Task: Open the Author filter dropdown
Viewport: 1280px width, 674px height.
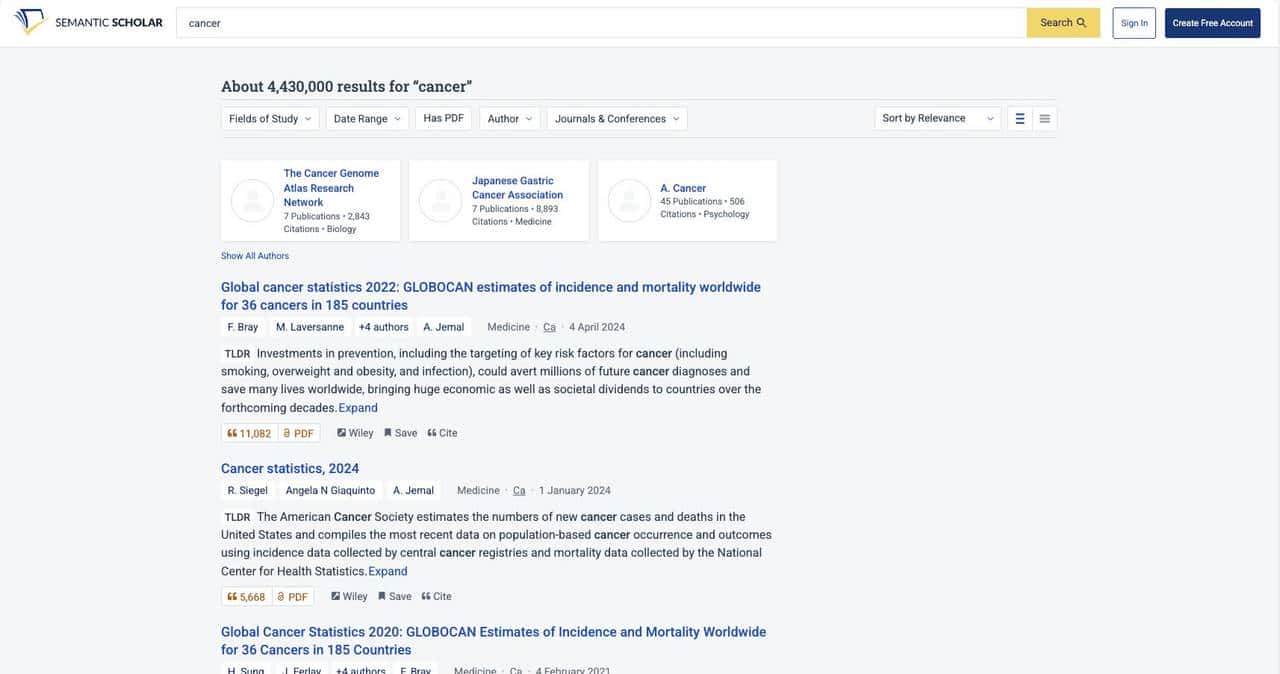Action: coord(510,118)
